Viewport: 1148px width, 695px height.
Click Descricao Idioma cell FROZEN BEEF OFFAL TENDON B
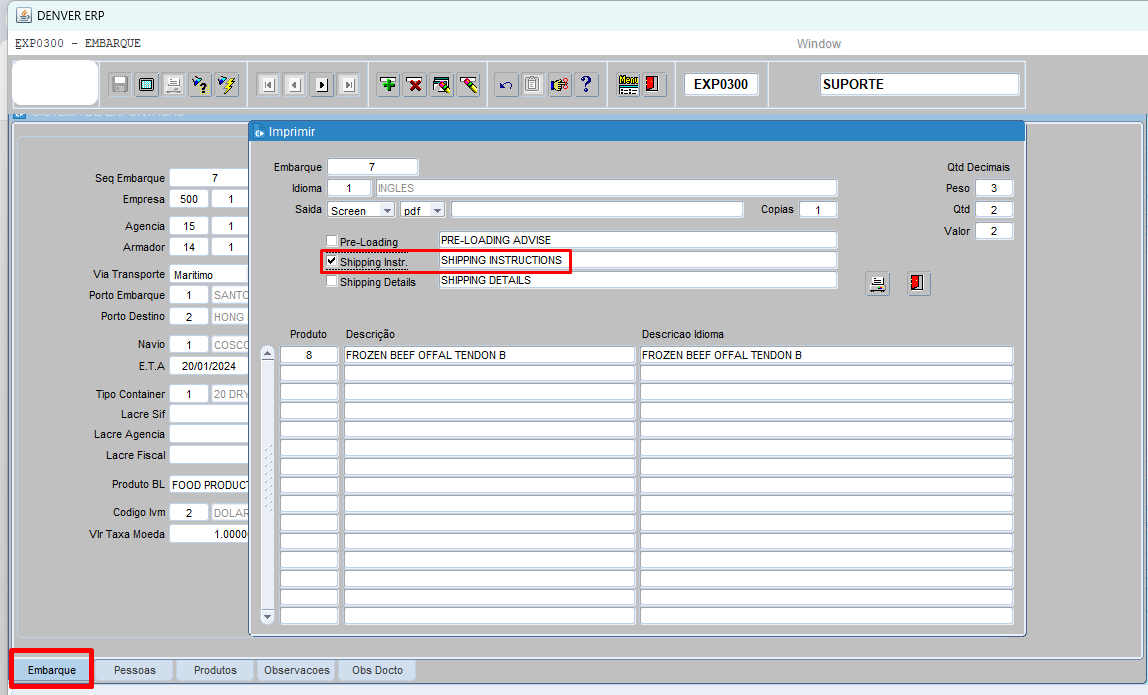(x=827, y=355)
